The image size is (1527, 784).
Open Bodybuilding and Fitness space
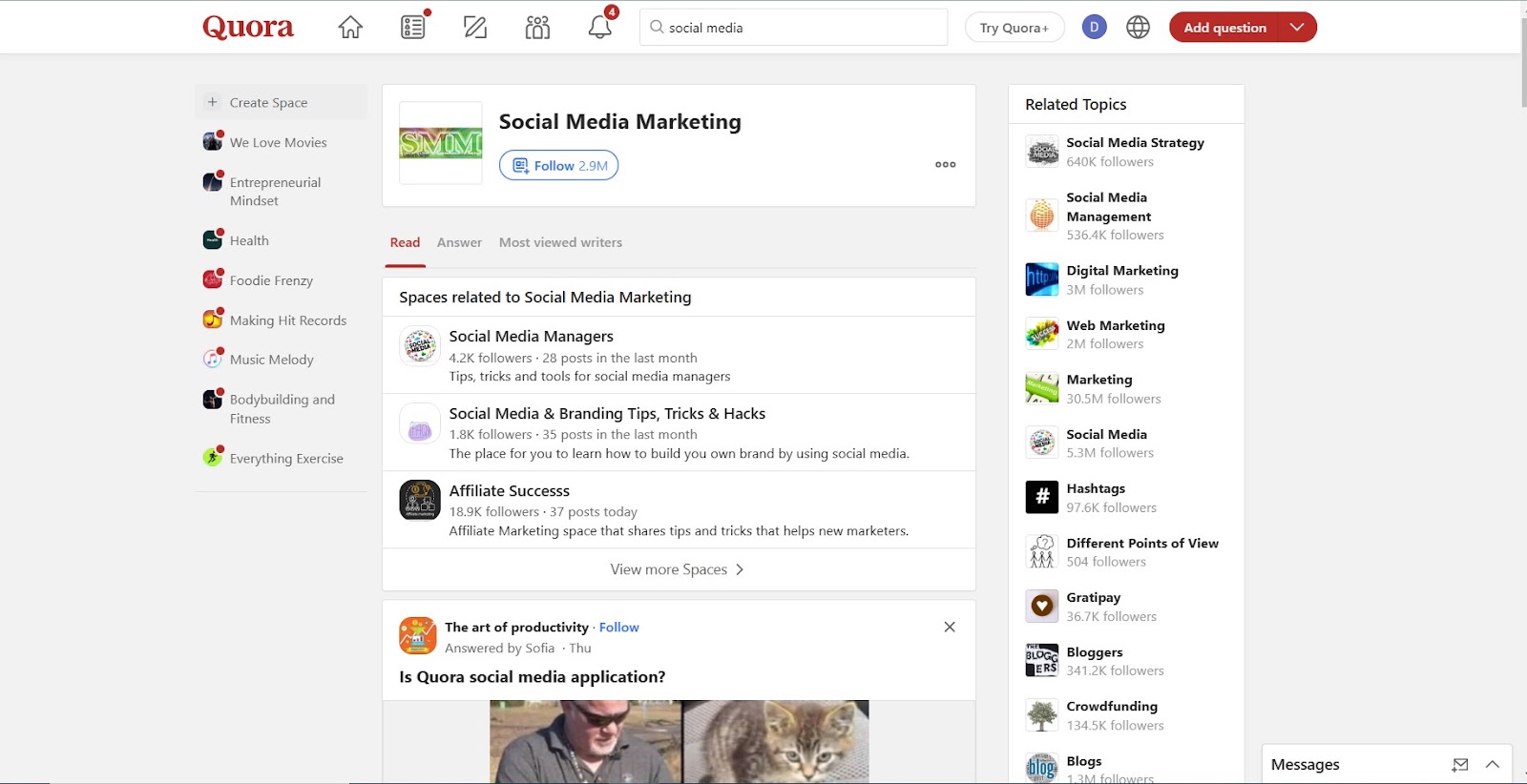click(x=282, y=409)
